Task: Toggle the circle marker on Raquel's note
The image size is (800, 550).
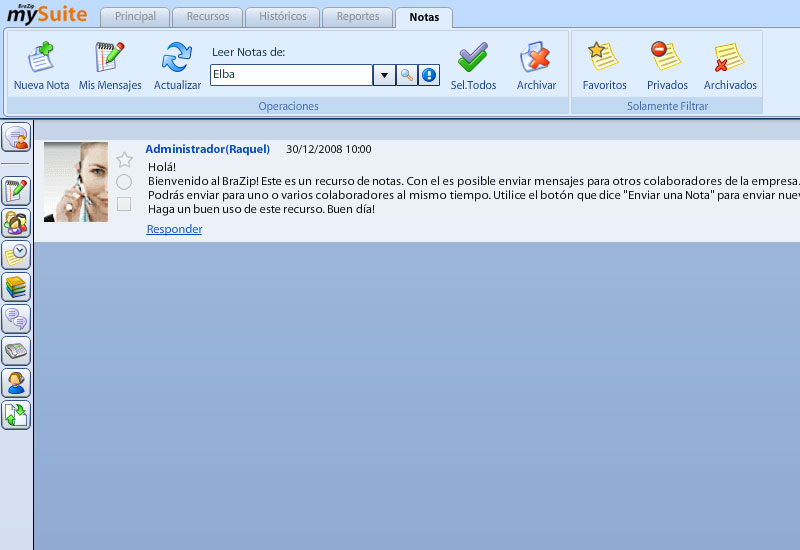Action: click(x=124, y=182)
